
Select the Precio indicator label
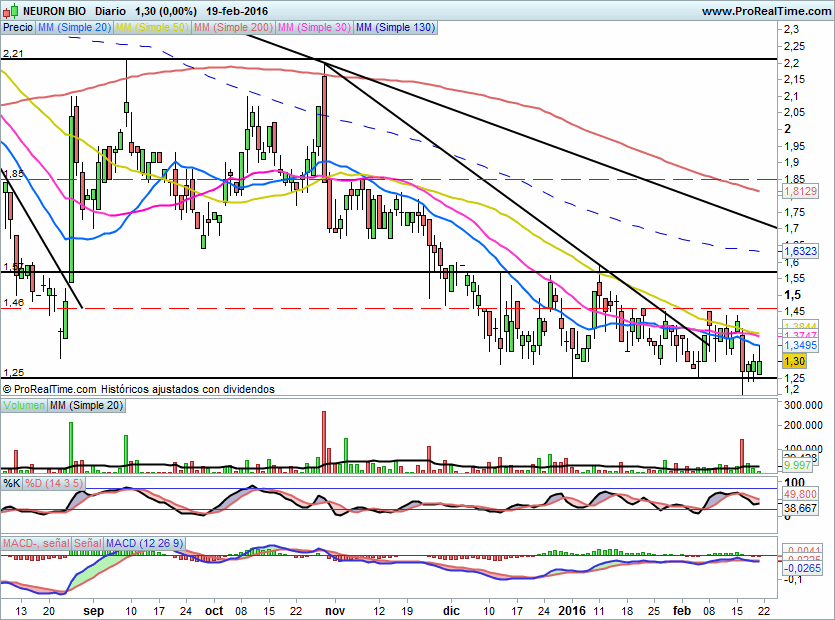[18, 27]
